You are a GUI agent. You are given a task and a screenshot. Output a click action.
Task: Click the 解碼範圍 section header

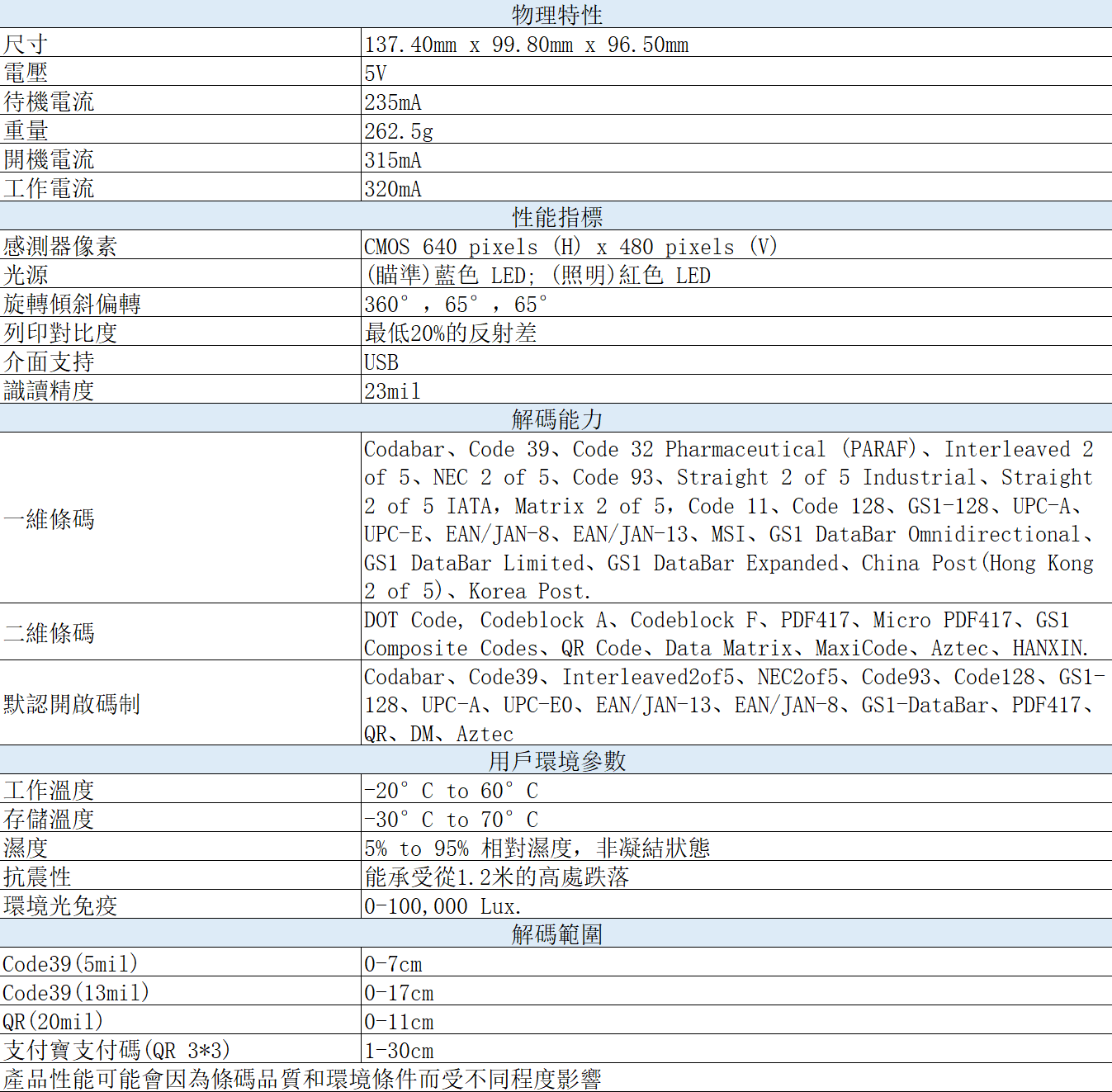pos(556,934)
